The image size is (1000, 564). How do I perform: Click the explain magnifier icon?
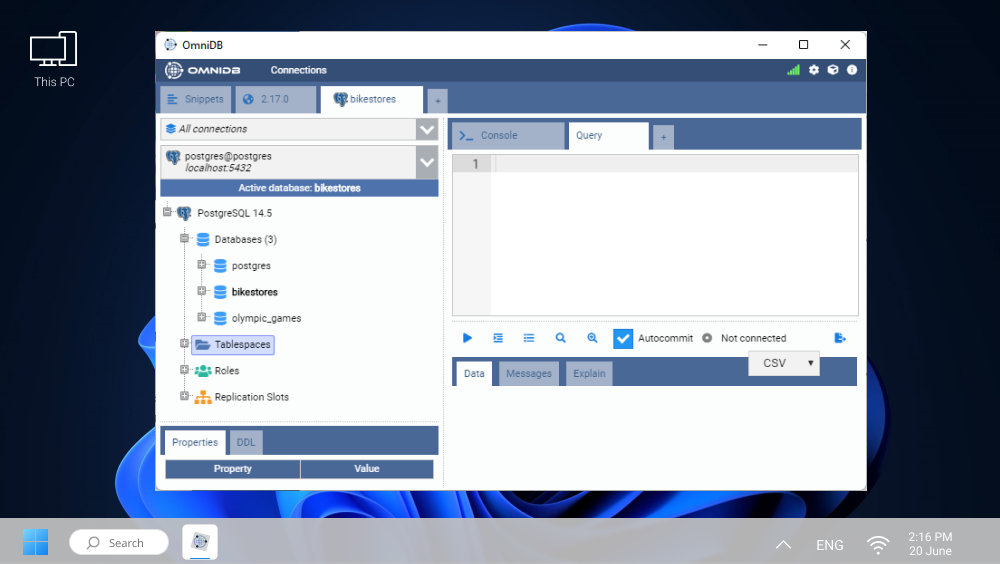[560, 338]
